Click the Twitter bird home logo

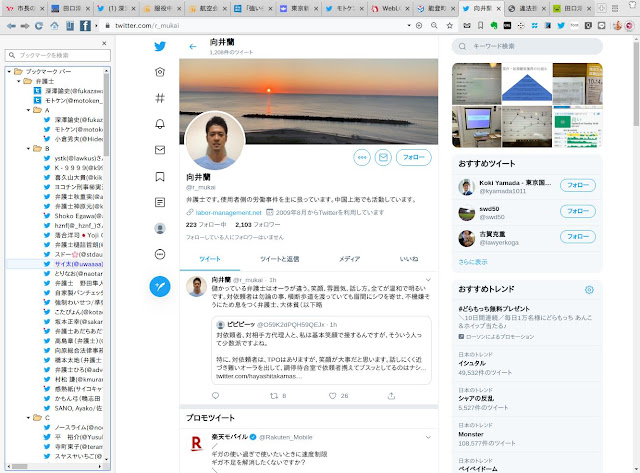[x=160, y=46]
